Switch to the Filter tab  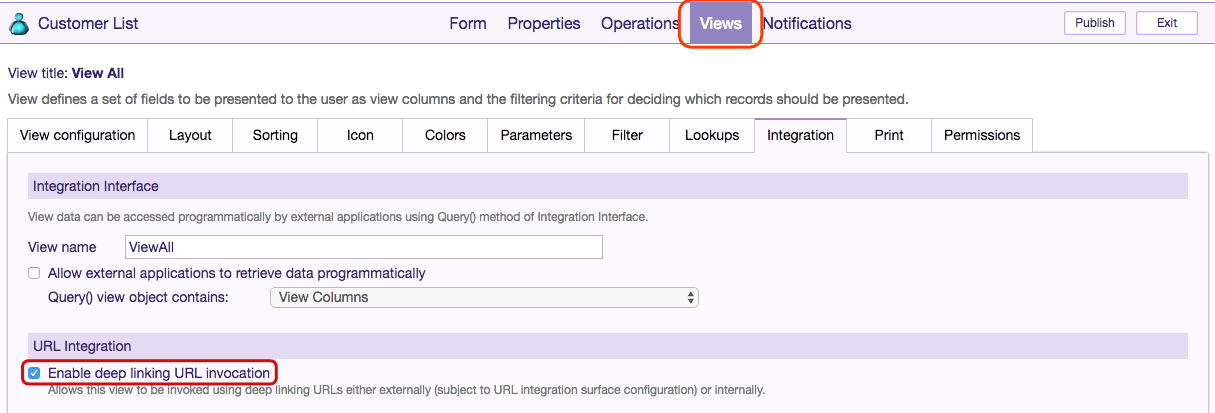[x=627, y=135]
